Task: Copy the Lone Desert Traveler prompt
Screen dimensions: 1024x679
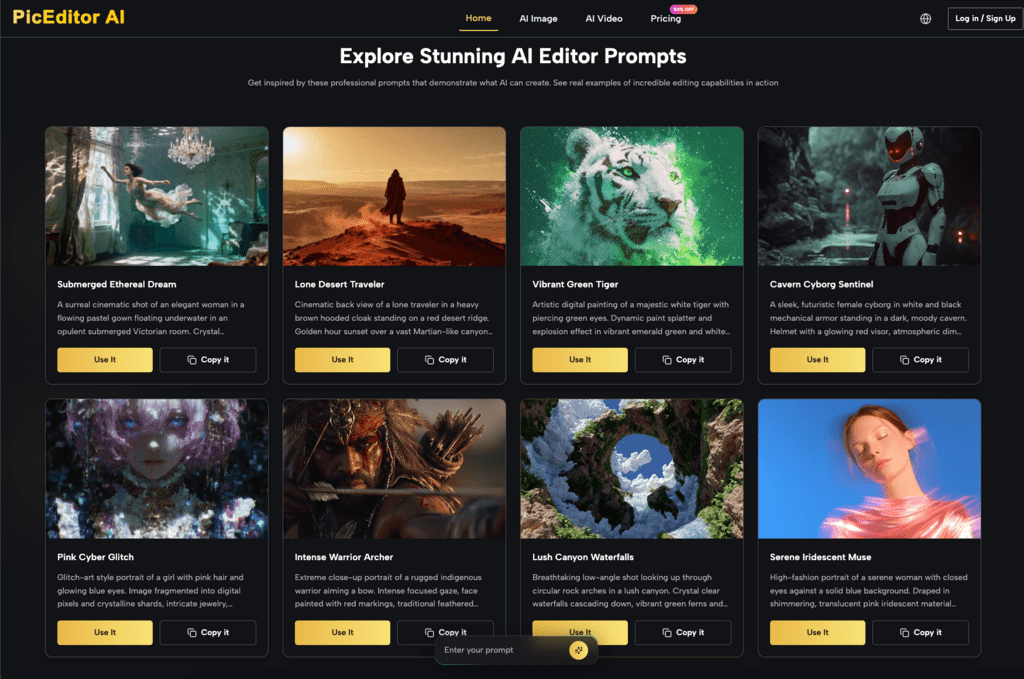Action: click(445, 360)
